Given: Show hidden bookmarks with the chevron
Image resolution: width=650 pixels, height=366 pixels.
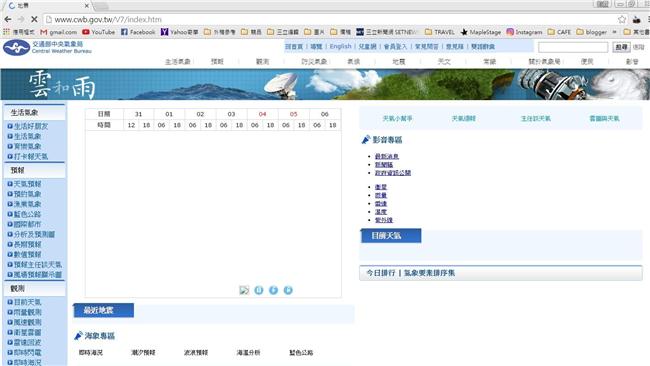Looking at the screenshot, I should [614, 32].
